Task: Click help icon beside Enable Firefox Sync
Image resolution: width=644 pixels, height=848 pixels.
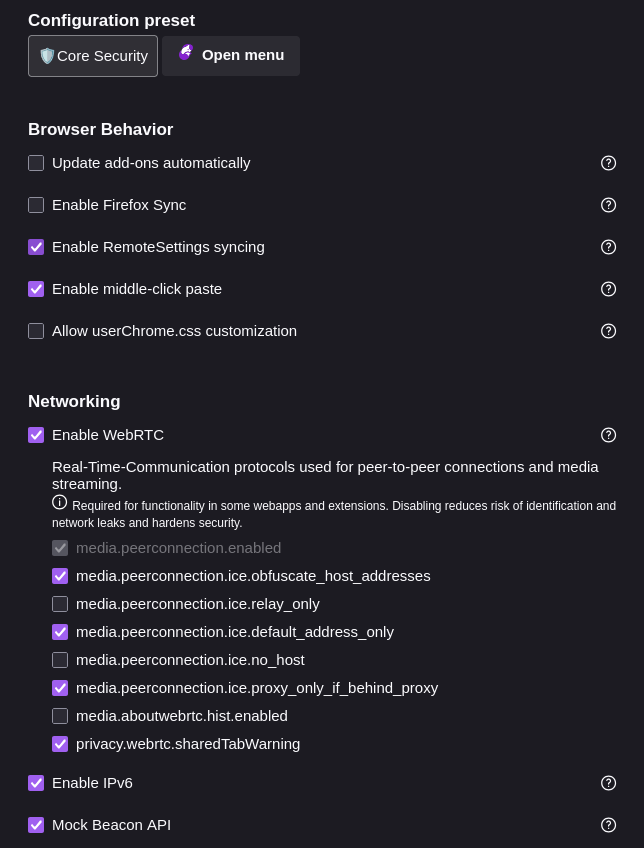Action: [x=608, y=205]
